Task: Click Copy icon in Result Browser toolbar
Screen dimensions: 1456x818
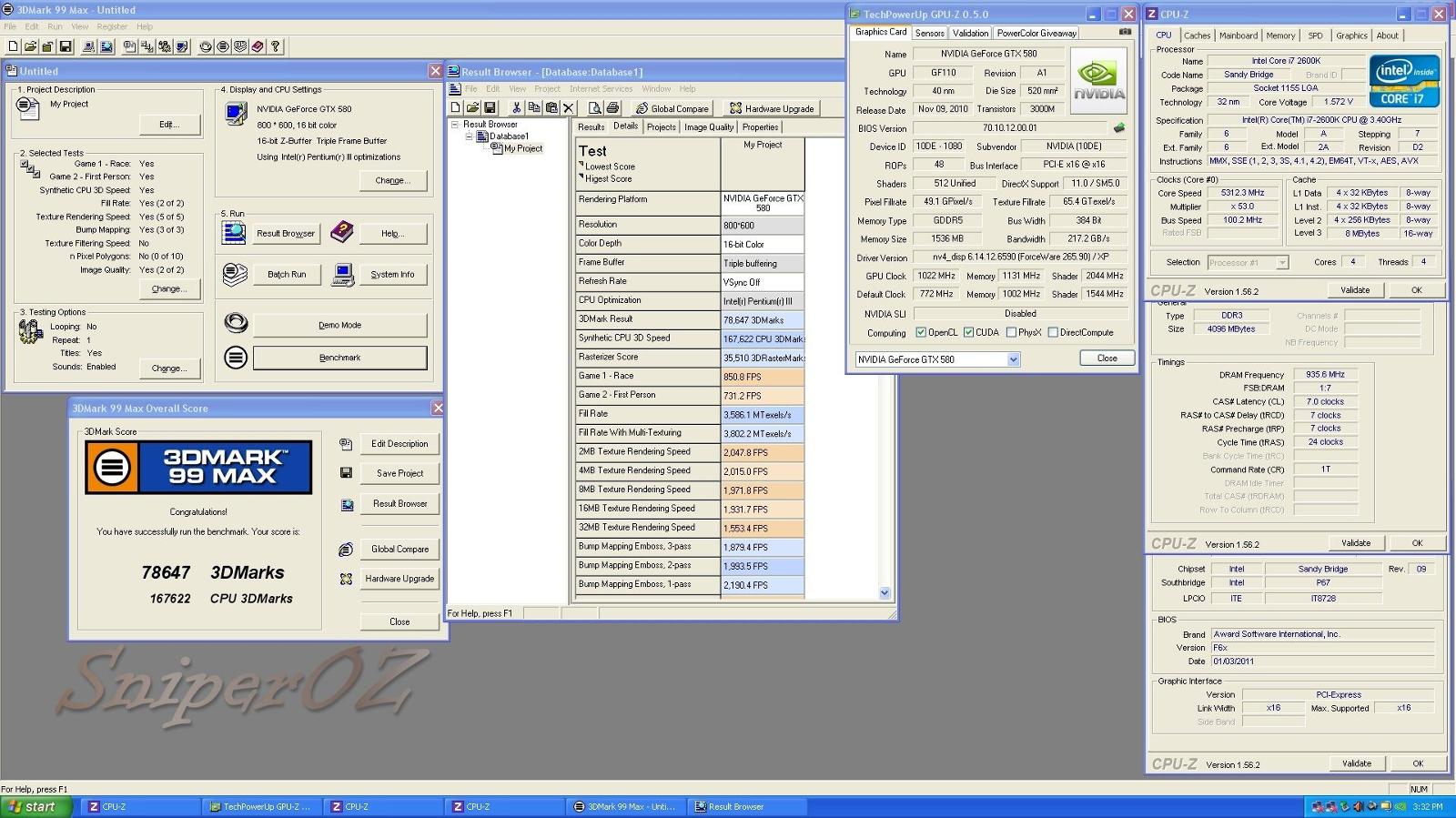Action: point(533,107)
